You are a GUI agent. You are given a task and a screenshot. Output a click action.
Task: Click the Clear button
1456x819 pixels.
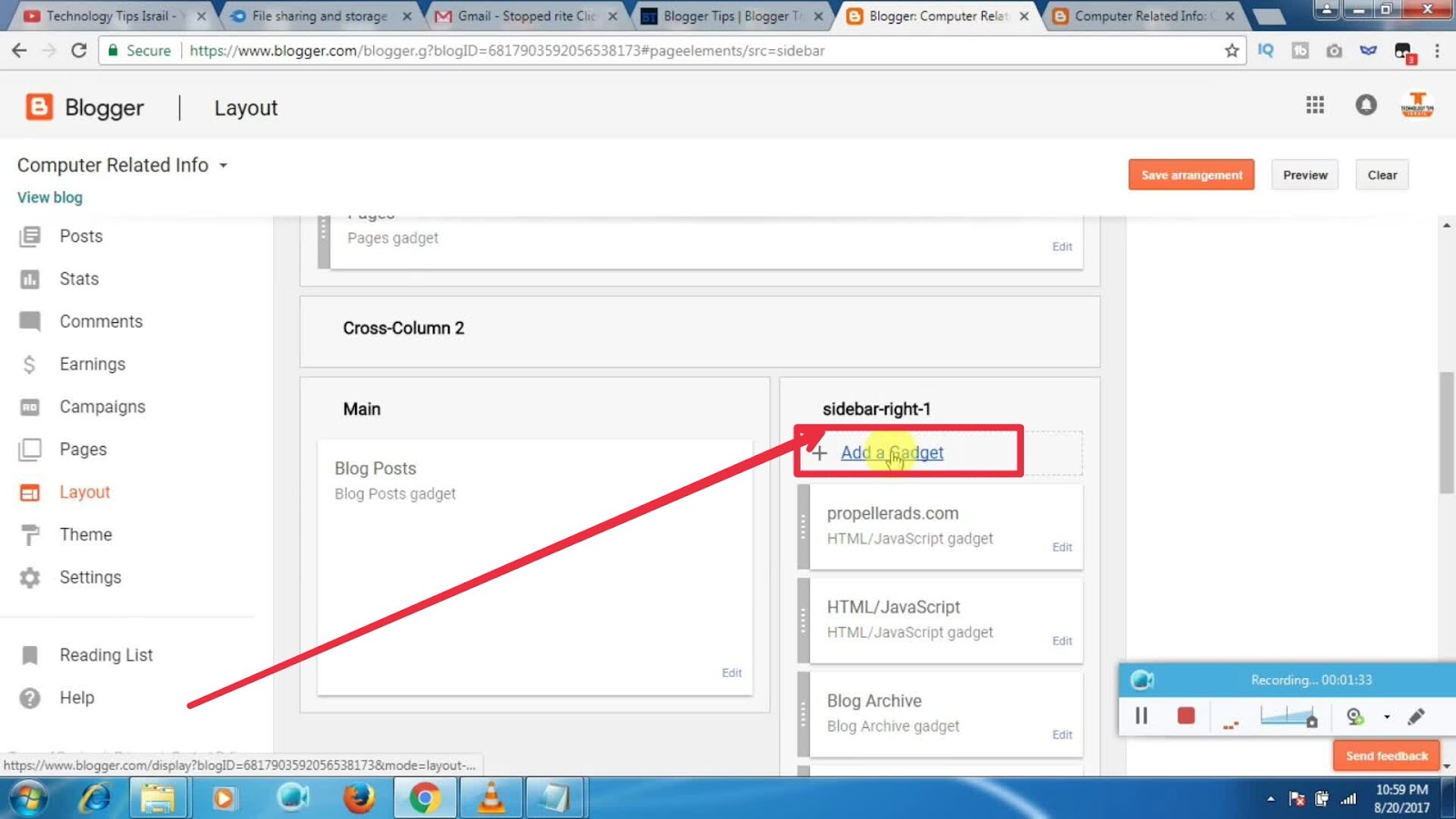click(1382, 175)
